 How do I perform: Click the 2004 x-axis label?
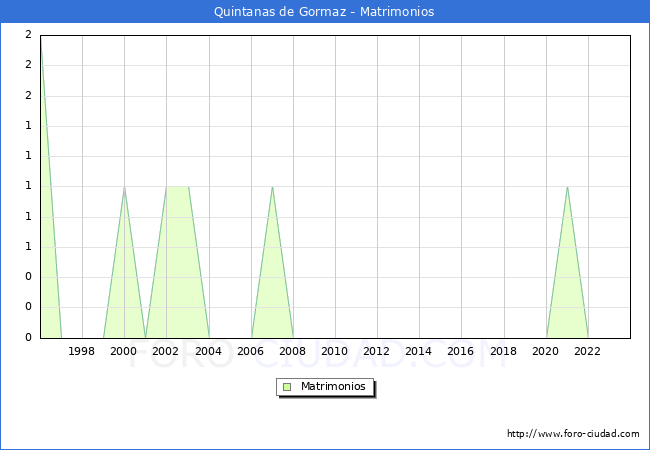click(208, 351)
